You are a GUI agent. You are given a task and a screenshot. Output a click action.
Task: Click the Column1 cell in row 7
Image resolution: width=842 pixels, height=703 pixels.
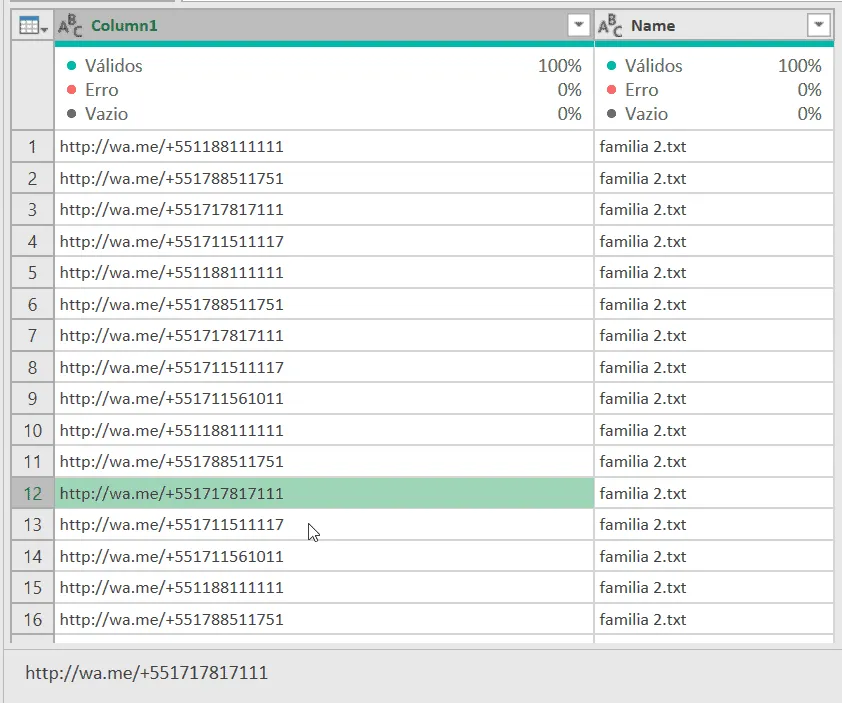[324, 336]
